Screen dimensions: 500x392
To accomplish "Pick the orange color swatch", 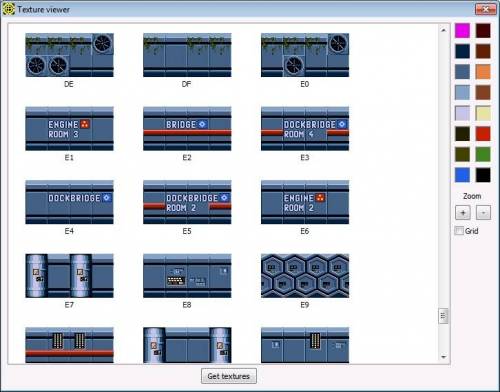I will [483, 72].
